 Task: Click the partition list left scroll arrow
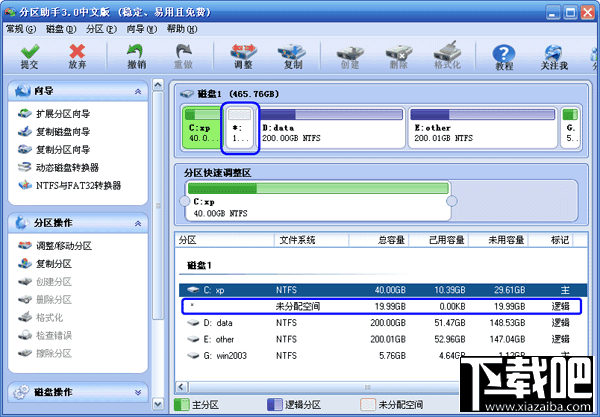(x=182, y=387)
